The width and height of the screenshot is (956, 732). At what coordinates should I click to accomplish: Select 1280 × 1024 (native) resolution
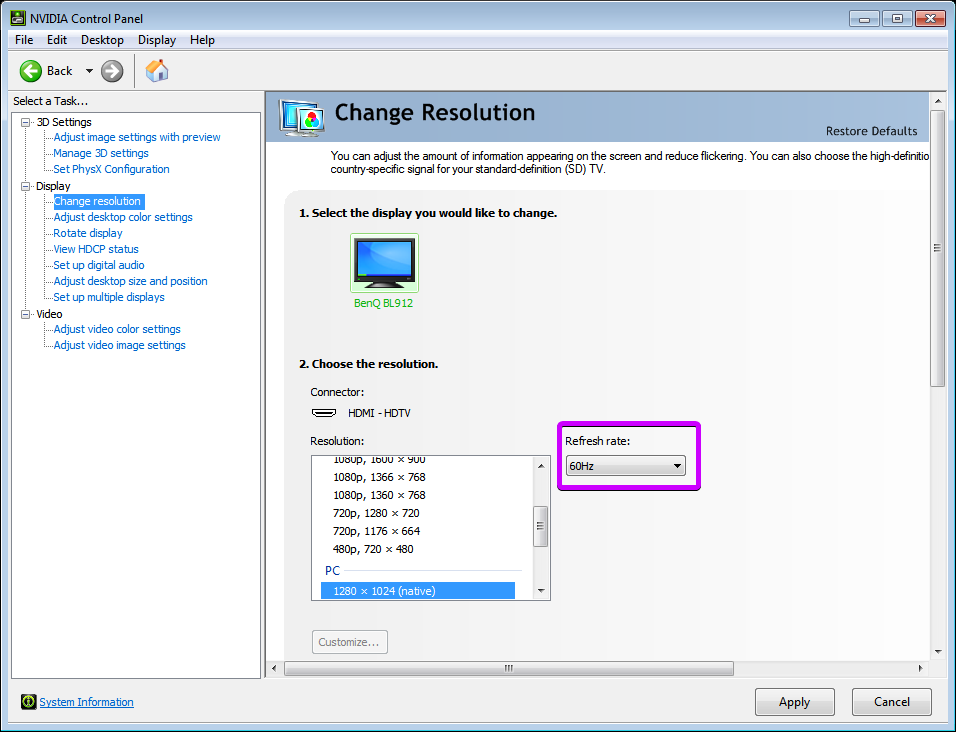coord(418,591)
